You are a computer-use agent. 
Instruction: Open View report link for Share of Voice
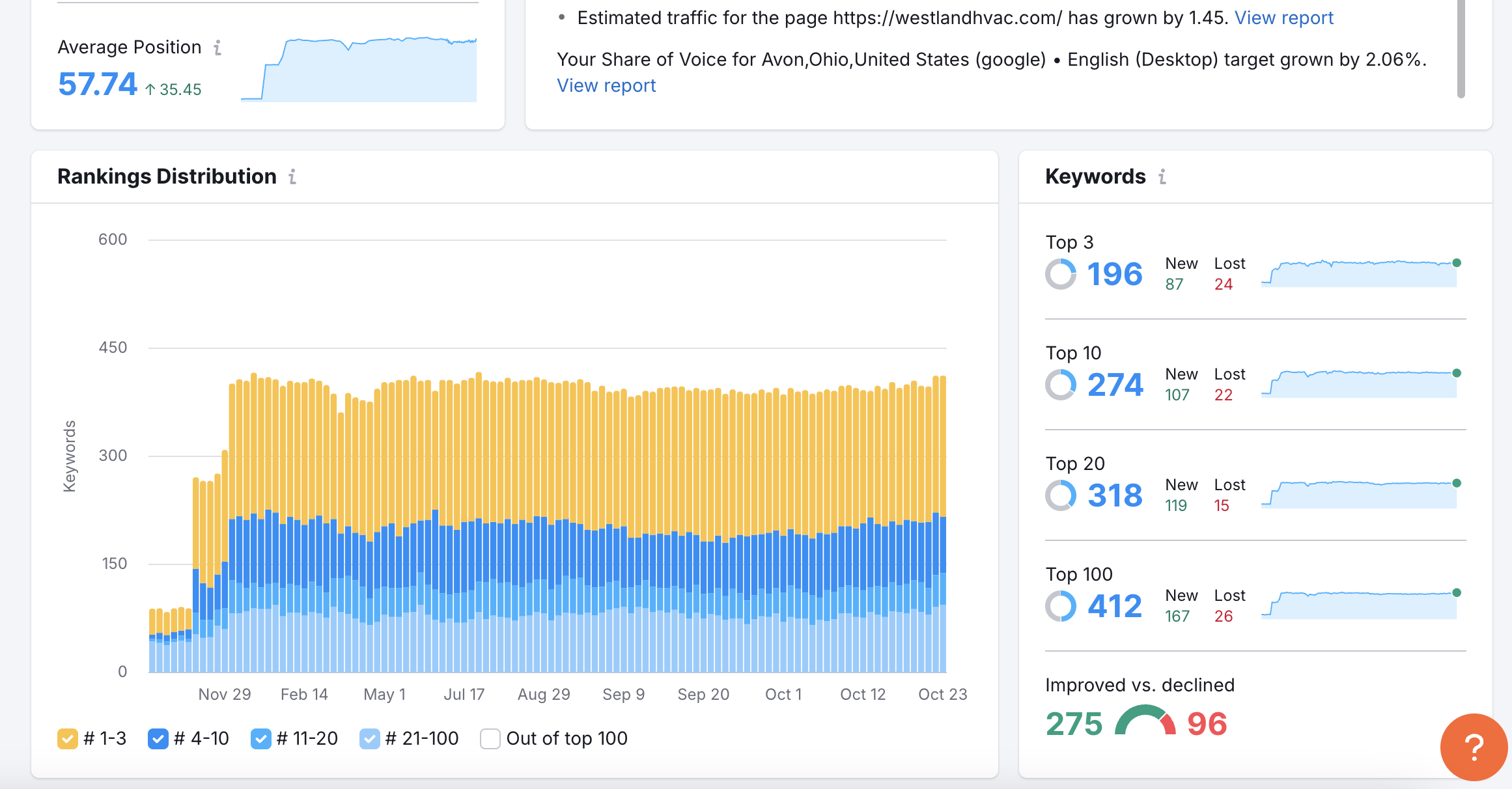[x=606, y=85]
